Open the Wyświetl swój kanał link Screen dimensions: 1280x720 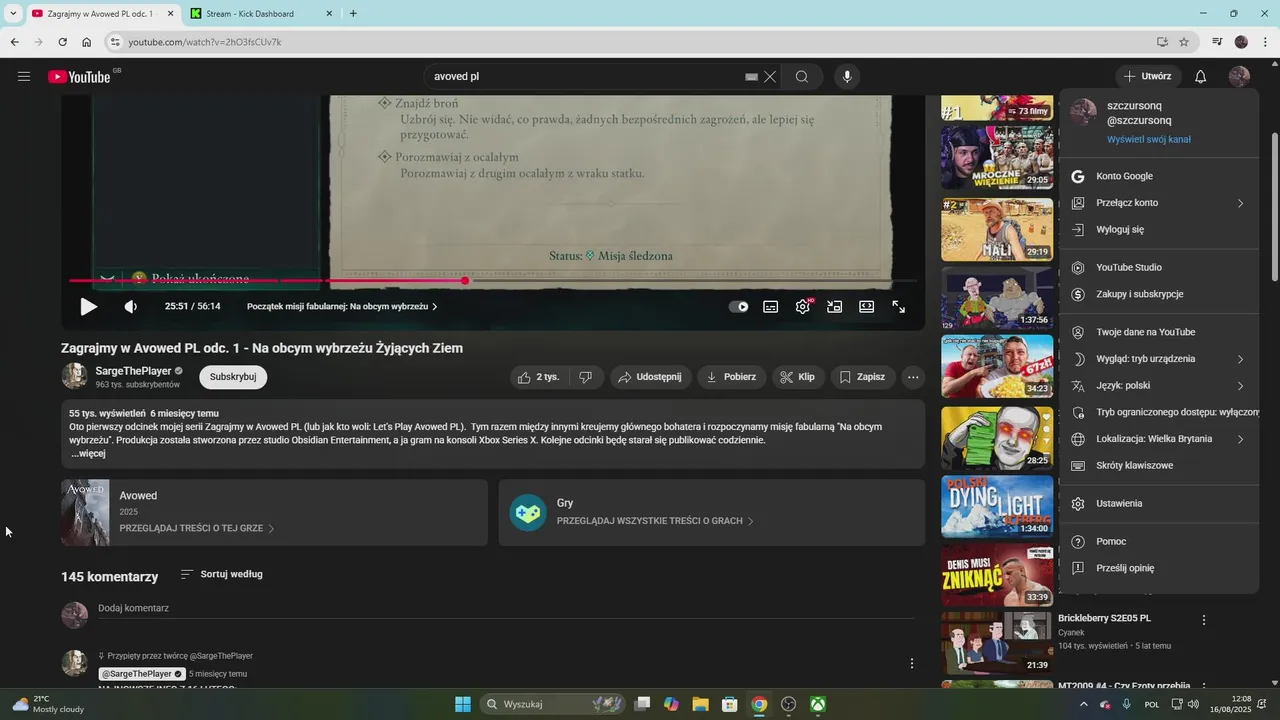click(x=1148, y=140)
